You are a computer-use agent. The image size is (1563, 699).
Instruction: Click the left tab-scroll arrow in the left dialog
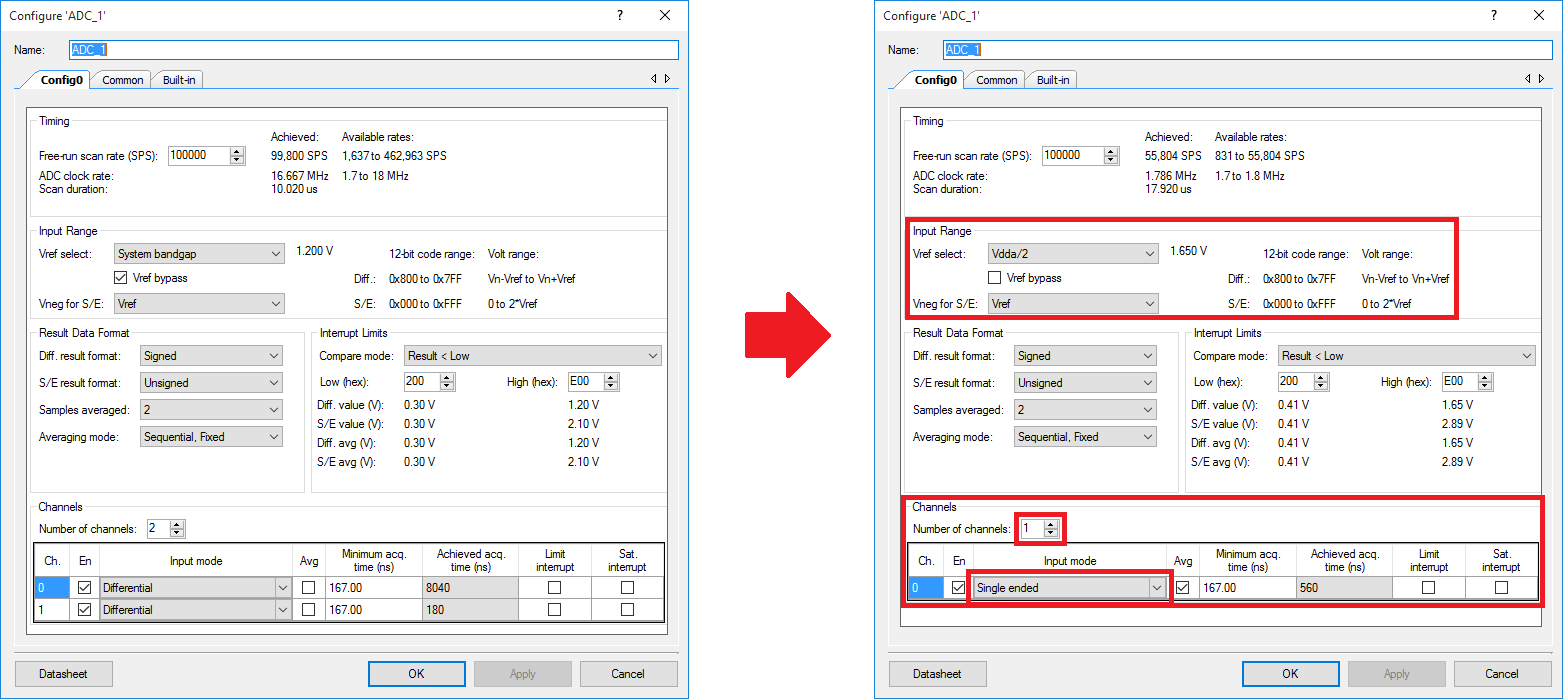[x=654, y=79]
